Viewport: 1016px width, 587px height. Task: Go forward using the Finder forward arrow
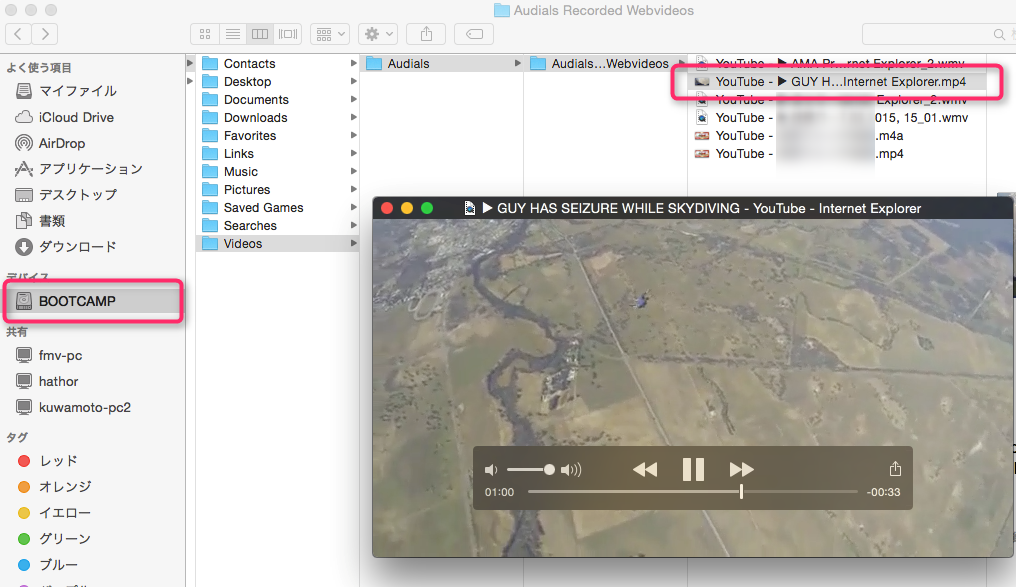tap(45, 34)
